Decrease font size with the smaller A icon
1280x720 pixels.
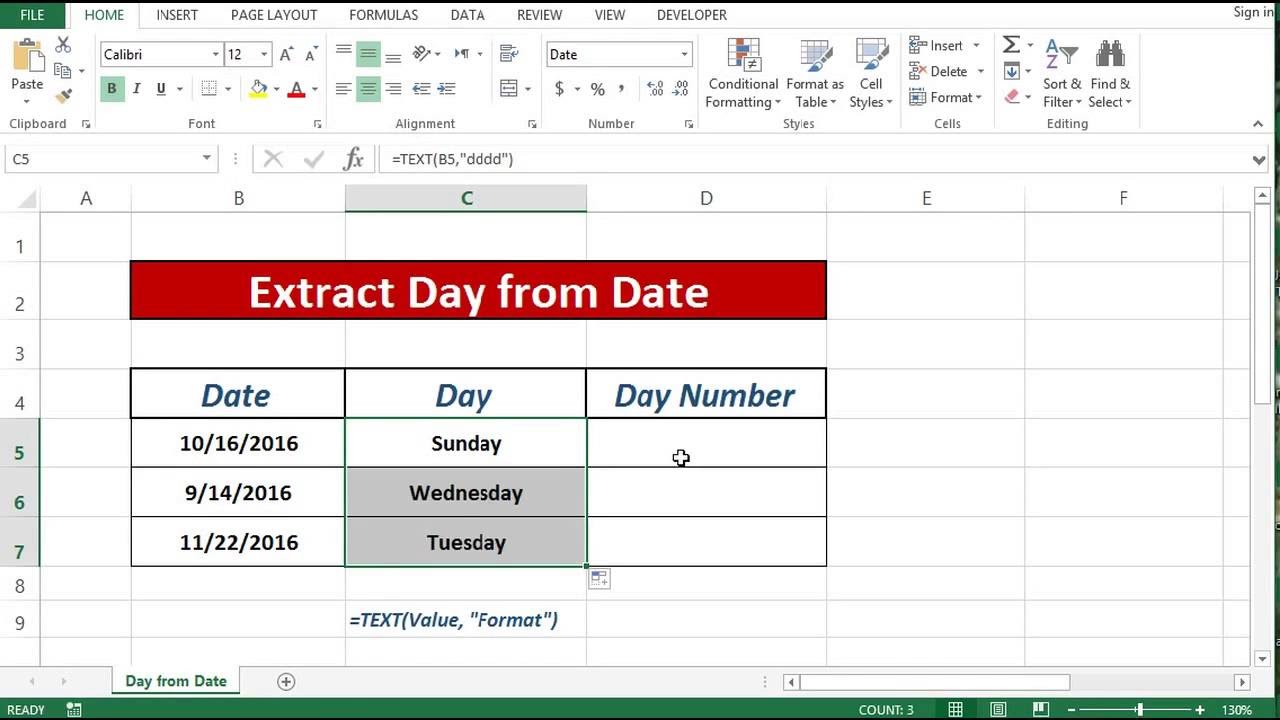pyautogui.click(x=310, y=55)
